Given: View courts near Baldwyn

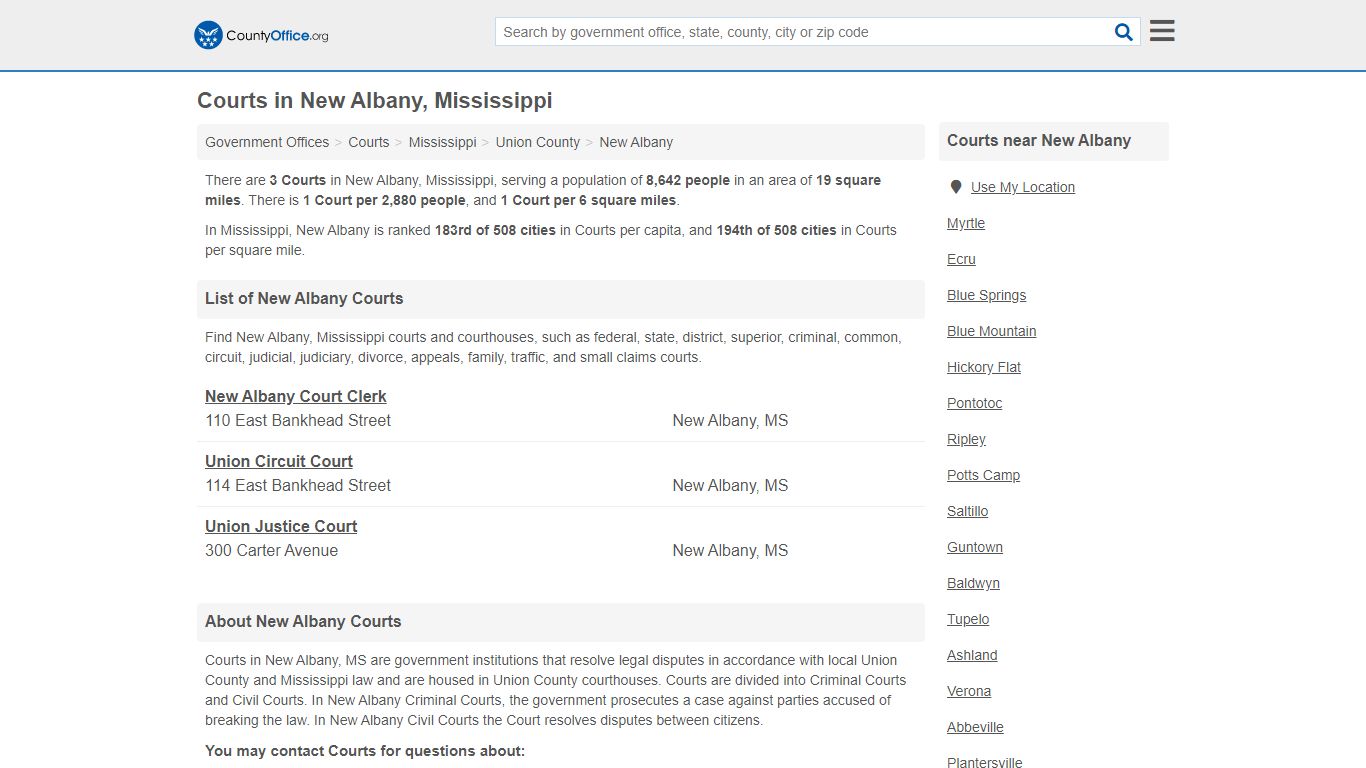Looking at the screenshot, I should (974, 583).
